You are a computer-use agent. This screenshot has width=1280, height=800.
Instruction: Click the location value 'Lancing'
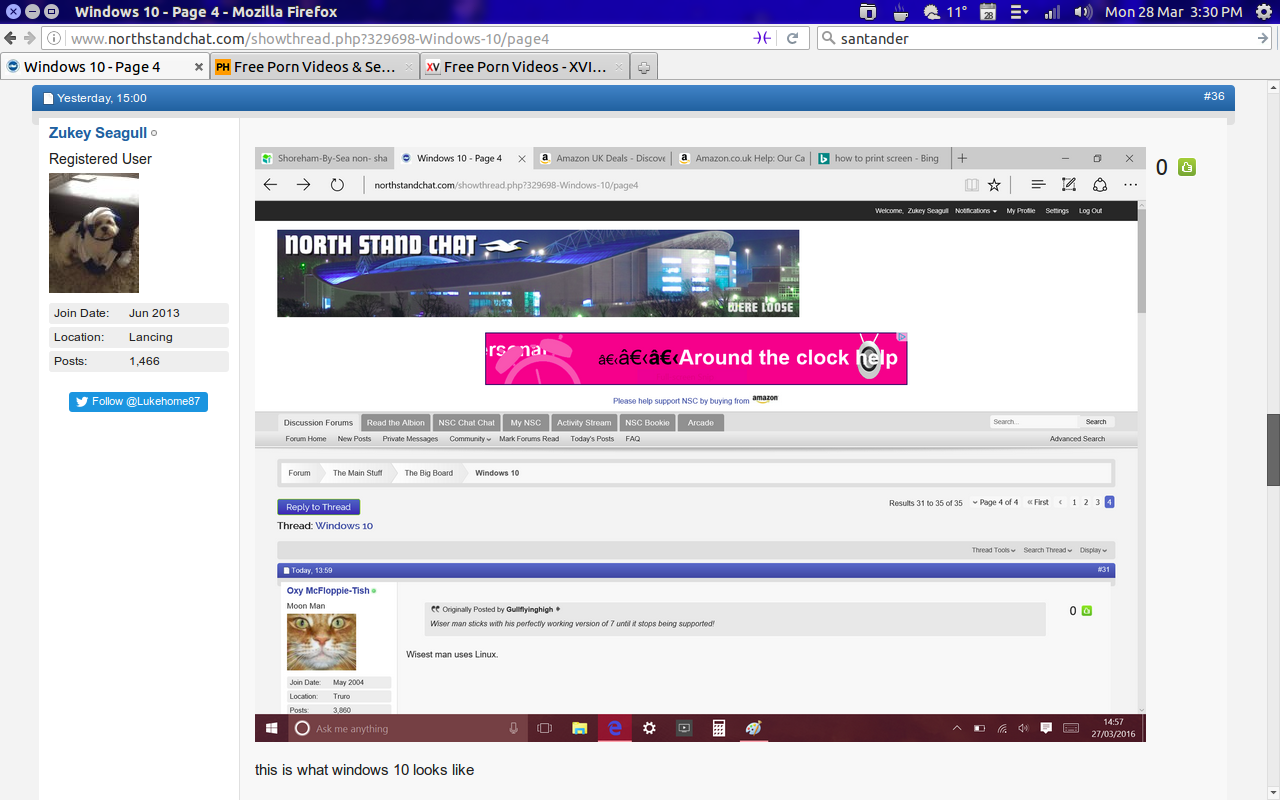[x=151, y=337]
